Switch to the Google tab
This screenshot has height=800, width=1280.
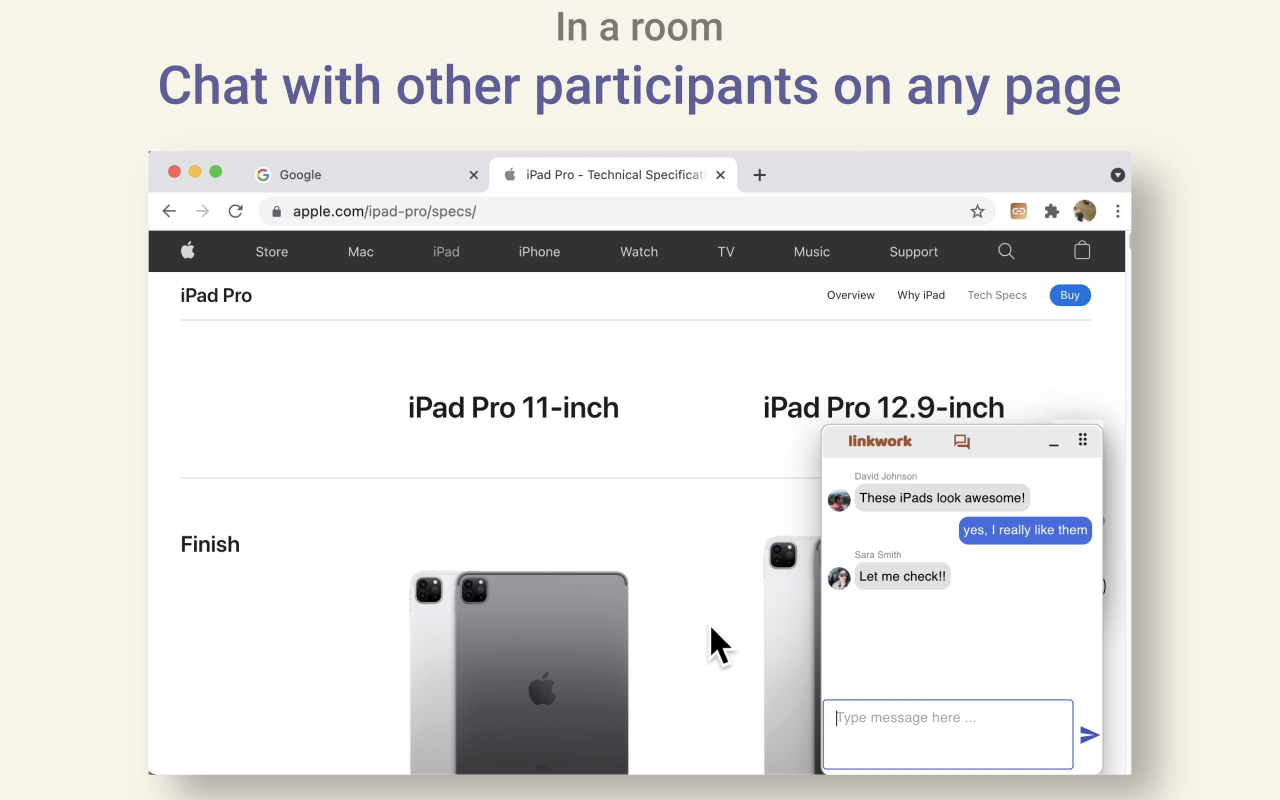point(367,175)
